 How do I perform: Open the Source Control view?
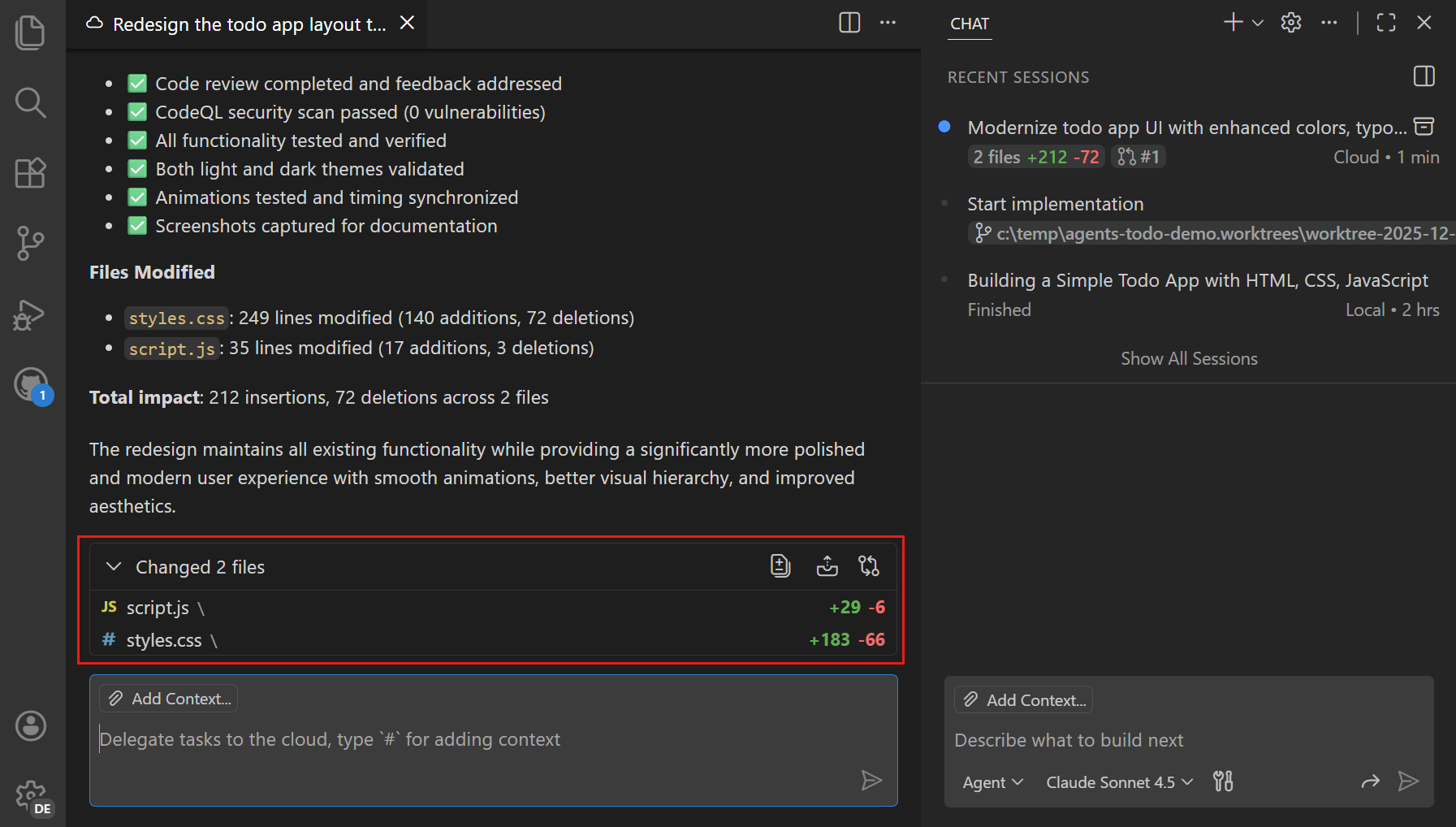pos(30,242)
